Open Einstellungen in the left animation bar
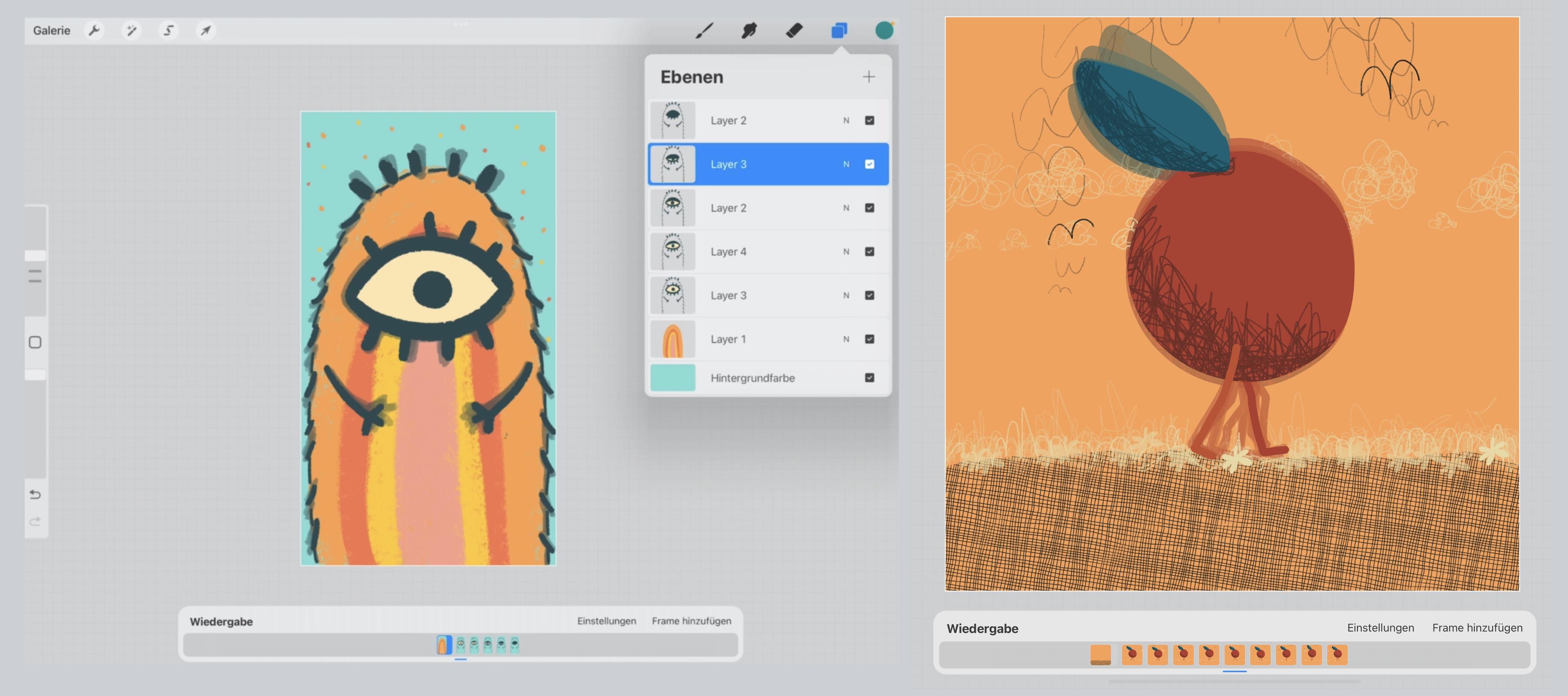 (x=606, y=621)
